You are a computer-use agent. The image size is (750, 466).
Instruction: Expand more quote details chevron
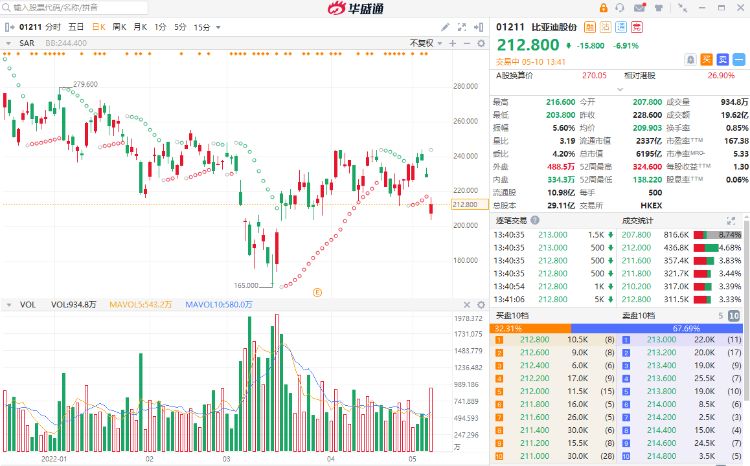620,89
